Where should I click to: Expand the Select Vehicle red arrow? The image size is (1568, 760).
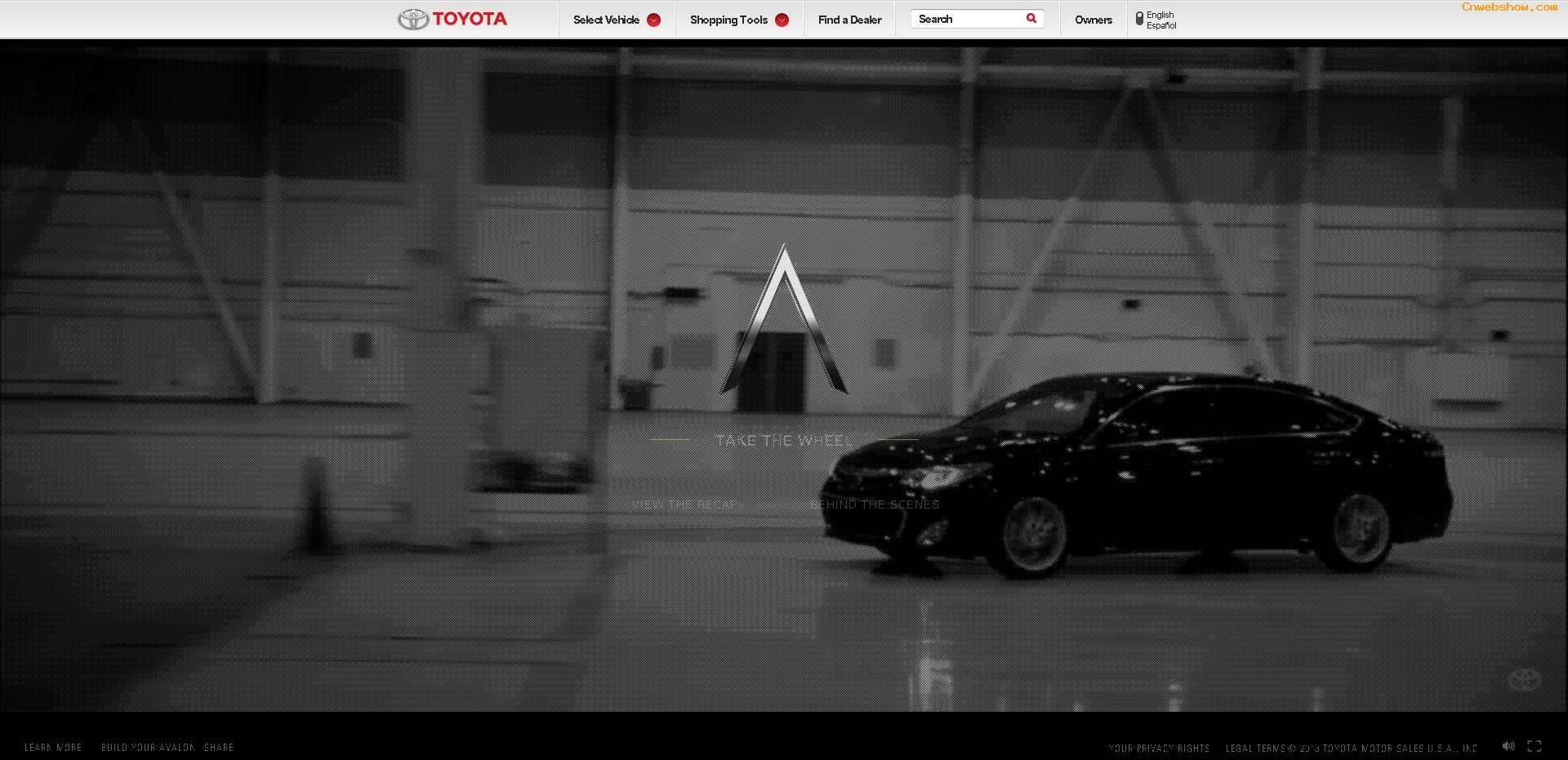coord(653,20)
